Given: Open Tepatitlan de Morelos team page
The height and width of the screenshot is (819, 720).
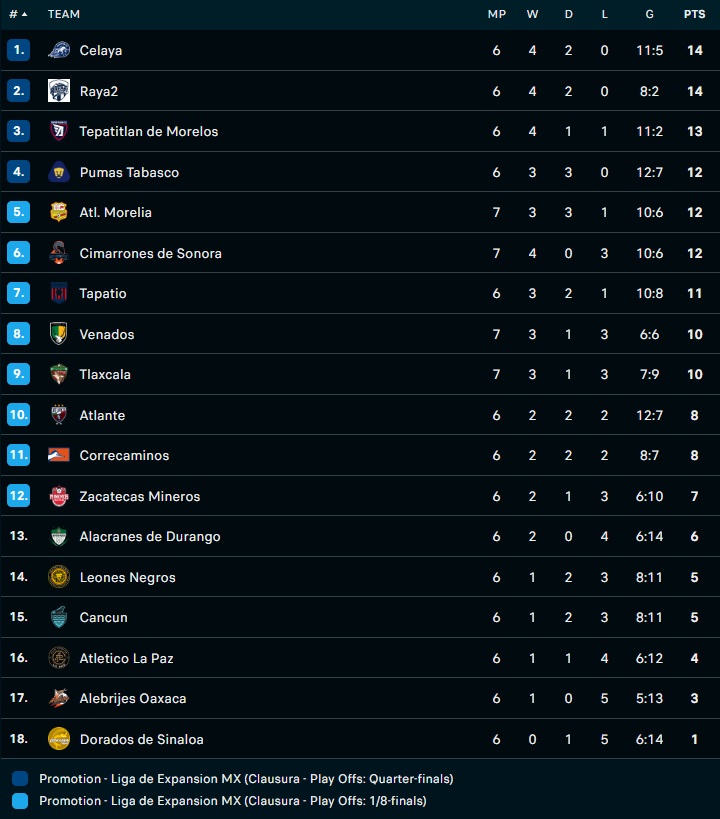Looking at the screenshot, I should click(148, 131).
